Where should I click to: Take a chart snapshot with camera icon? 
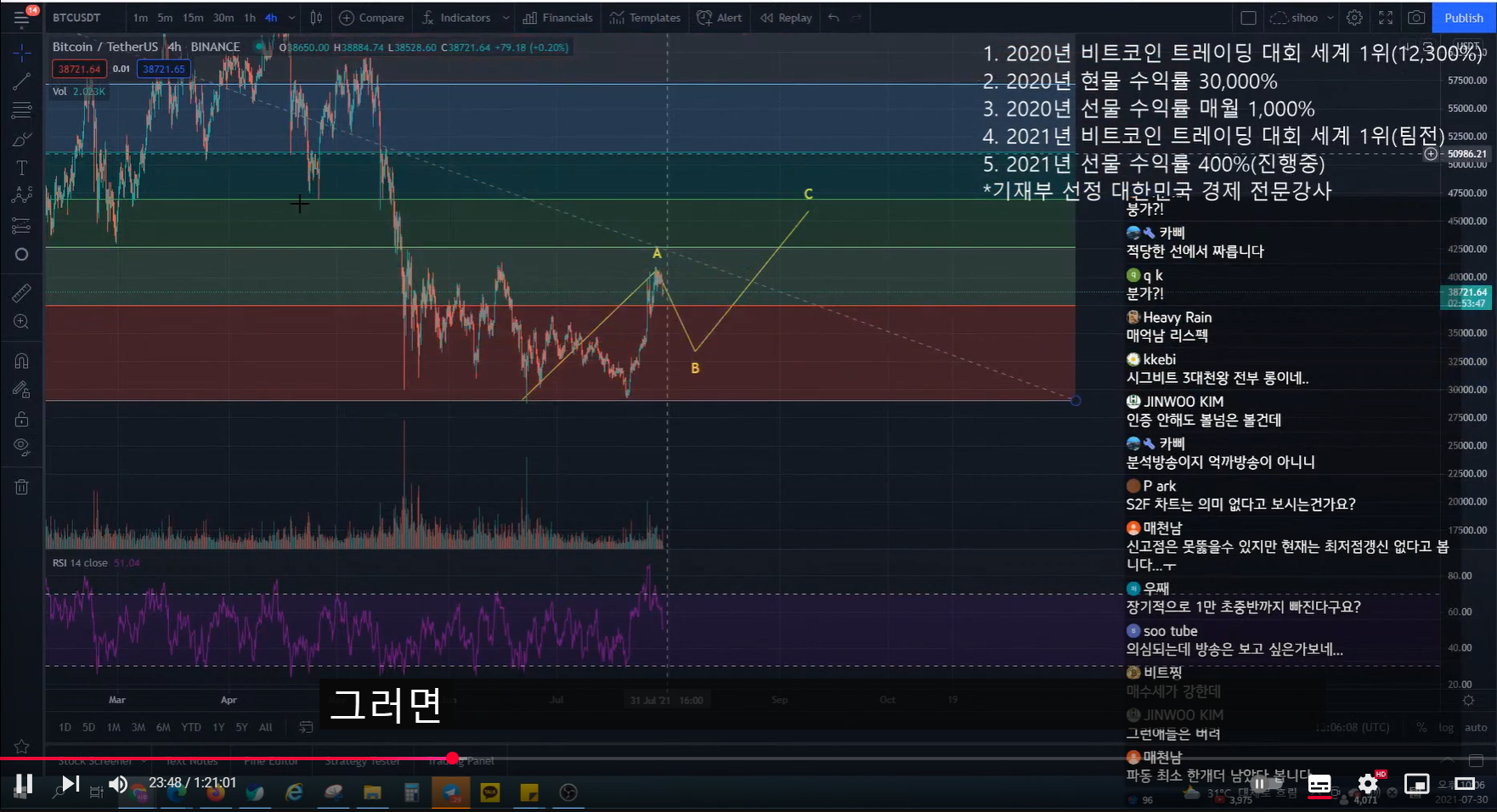[x=1416, y=18]
